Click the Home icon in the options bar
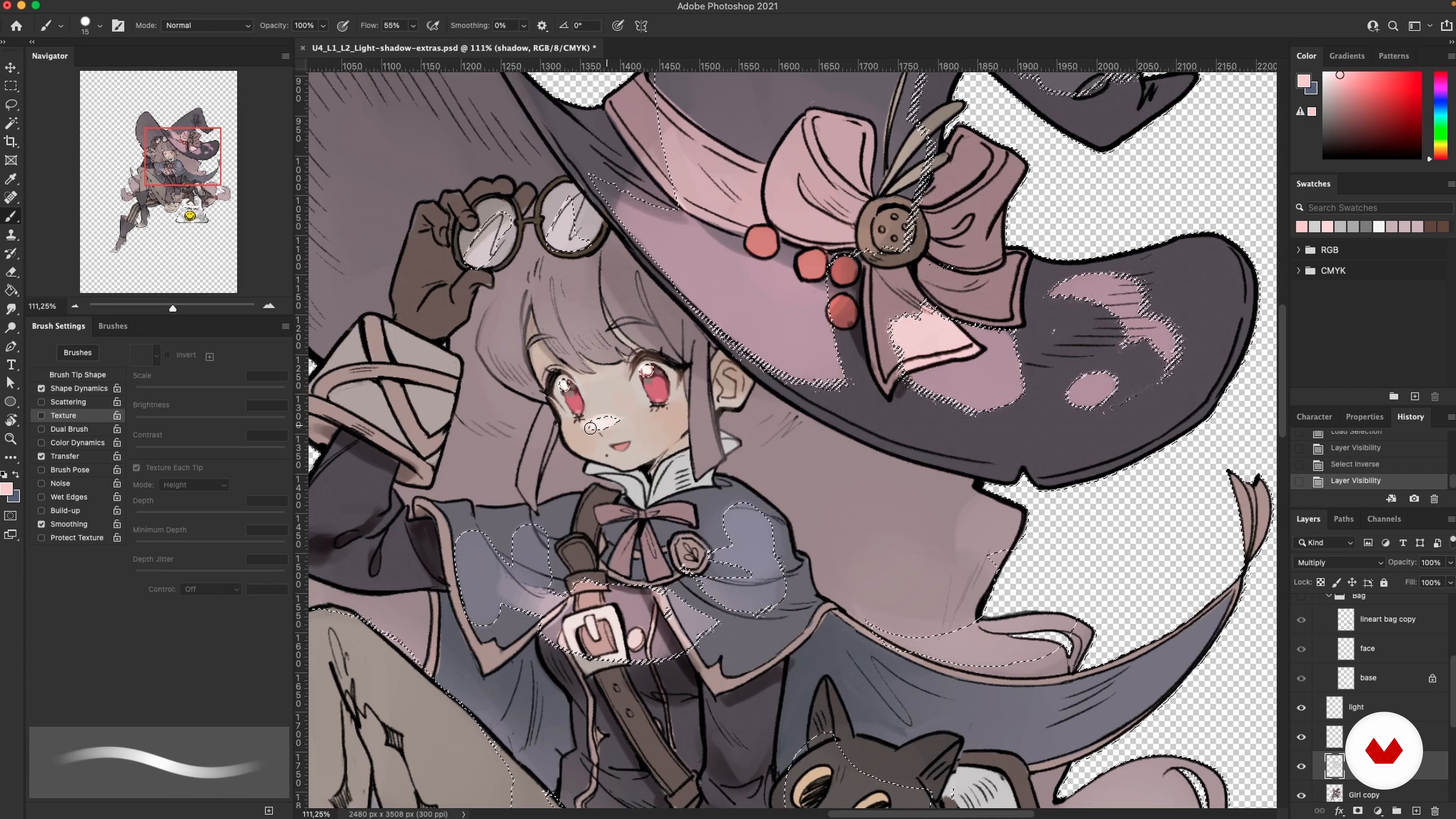Image resolution: width=1456 pixels, height=819 pixels. point(16,25)
